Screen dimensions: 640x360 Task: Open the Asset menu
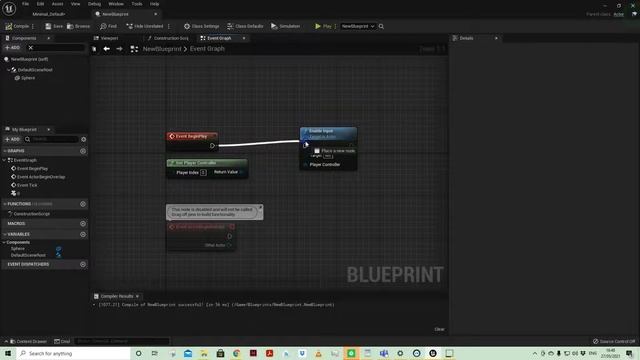[57, 4]
